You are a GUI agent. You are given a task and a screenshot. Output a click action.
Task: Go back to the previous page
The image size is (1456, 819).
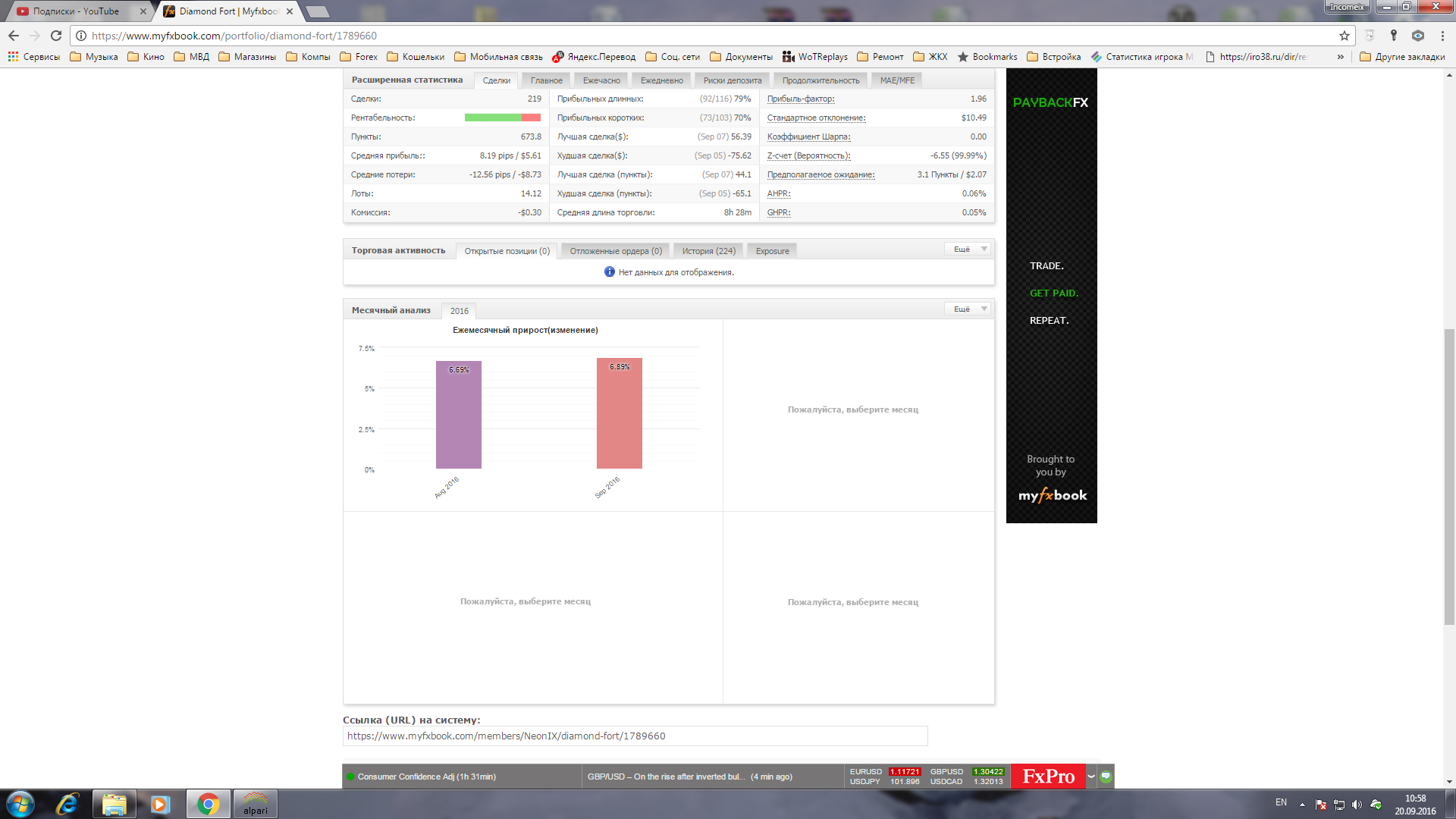click(x=14, y=36)
